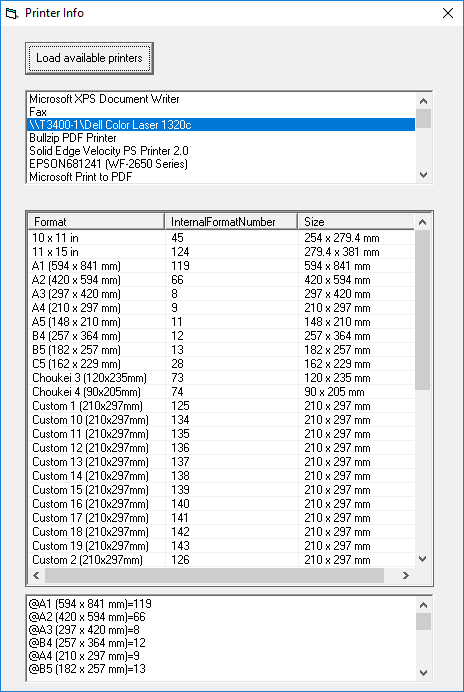Click format table scroll left arrow
464x692 pixels.
[x=36, y=575]
